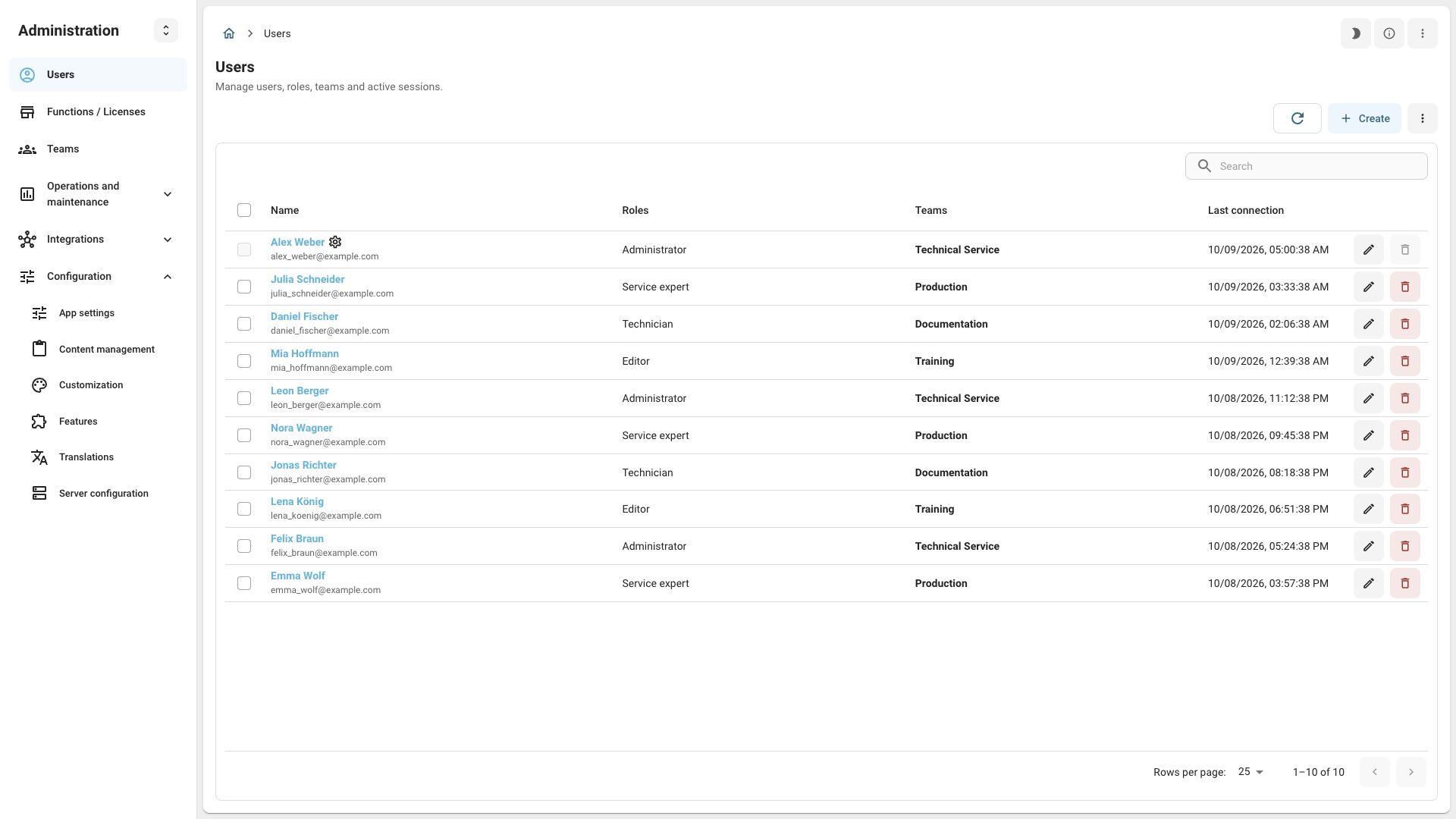Edit Lena König user
The image size is (1456, 819).
coord(1368,509)
